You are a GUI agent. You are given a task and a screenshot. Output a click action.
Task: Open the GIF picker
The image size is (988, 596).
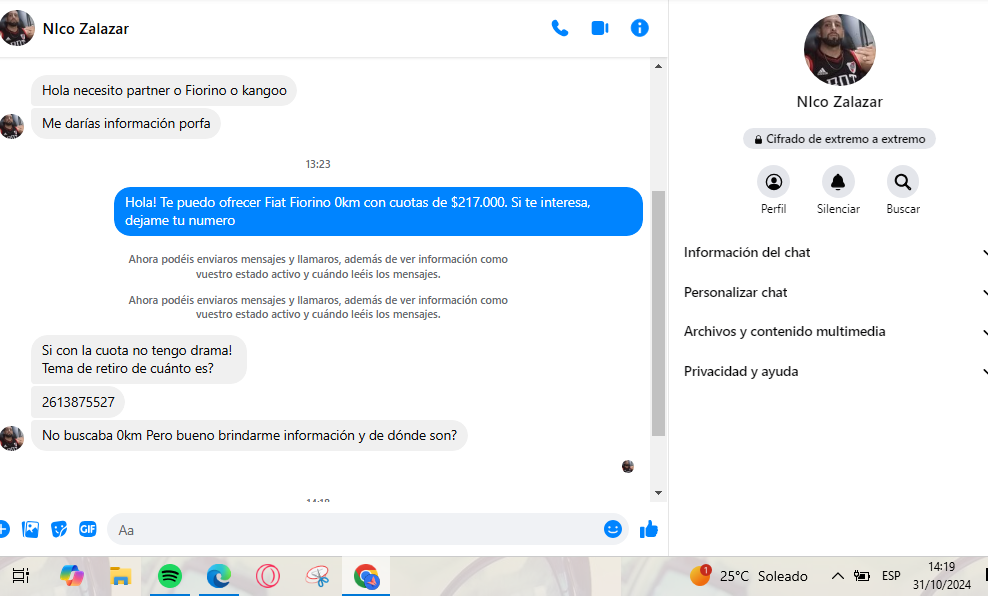tap(88, 529)
